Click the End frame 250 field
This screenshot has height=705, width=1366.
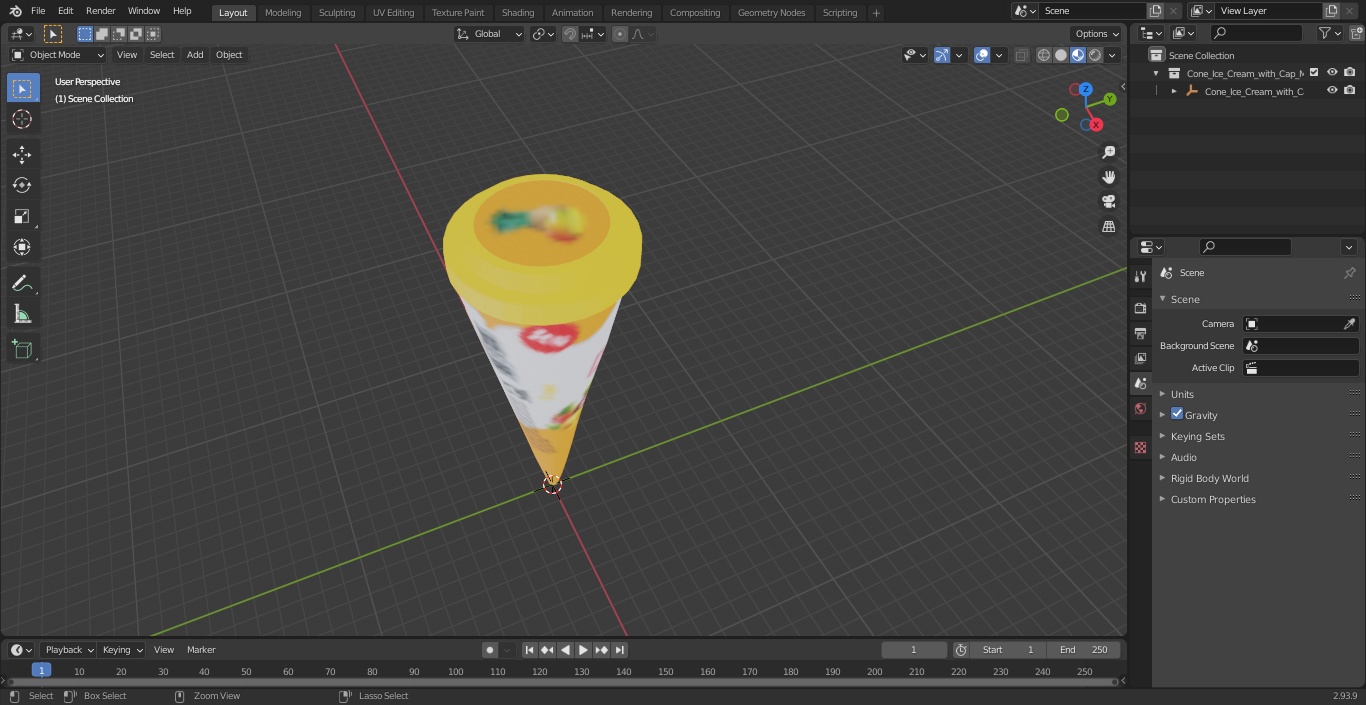[1084, 650]
